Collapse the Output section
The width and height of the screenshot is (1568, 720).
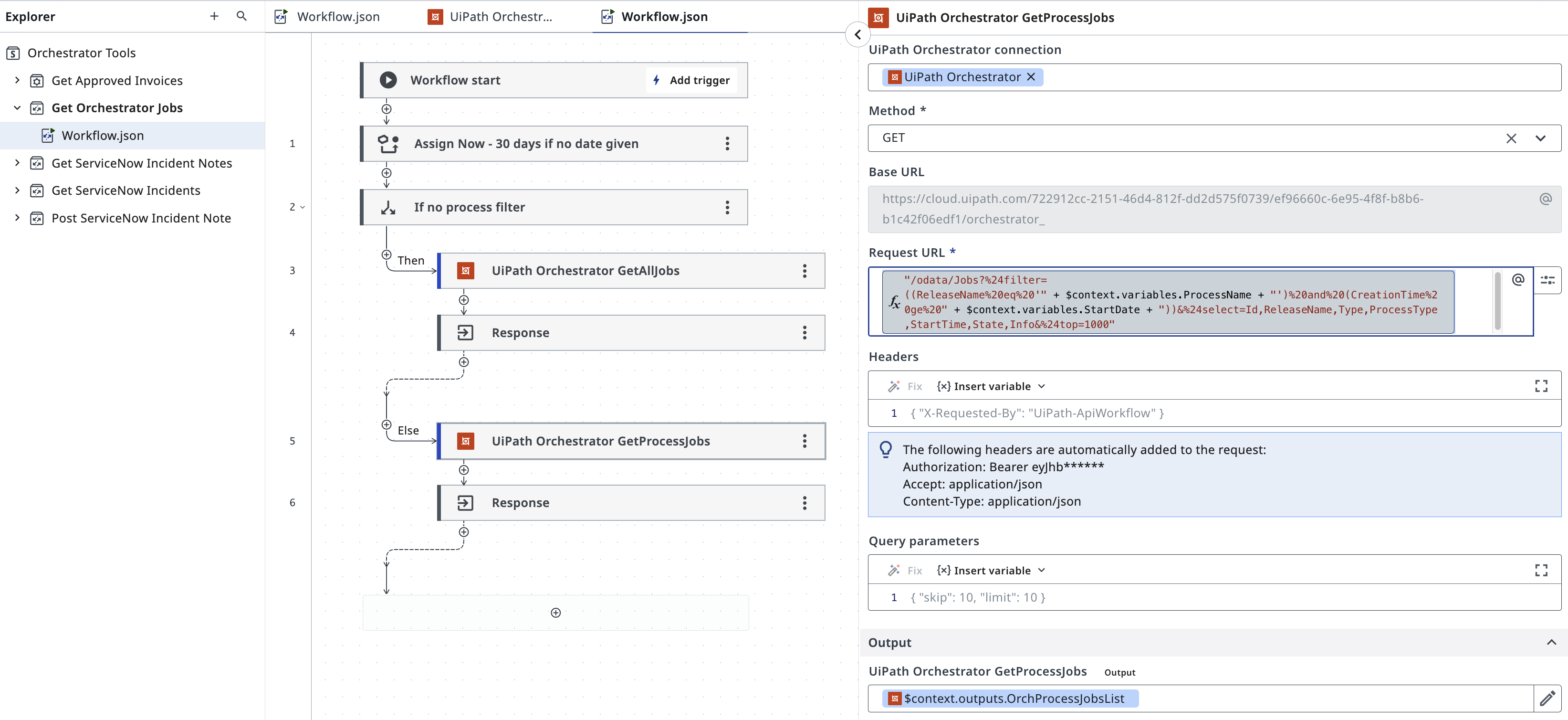pos(1551,643)
